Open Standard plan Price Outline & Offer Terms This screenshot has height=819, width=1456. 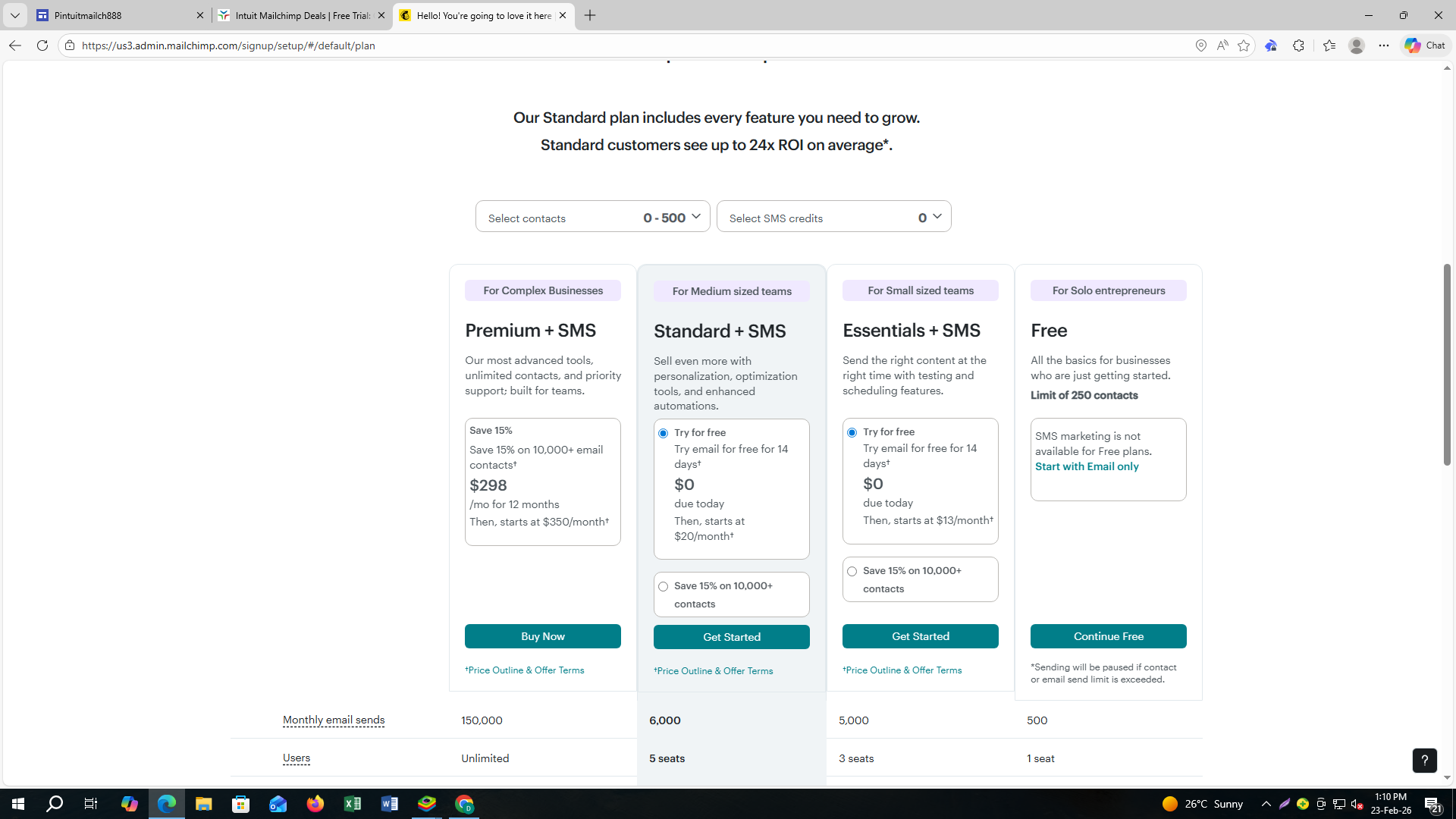tap(714, 671)
